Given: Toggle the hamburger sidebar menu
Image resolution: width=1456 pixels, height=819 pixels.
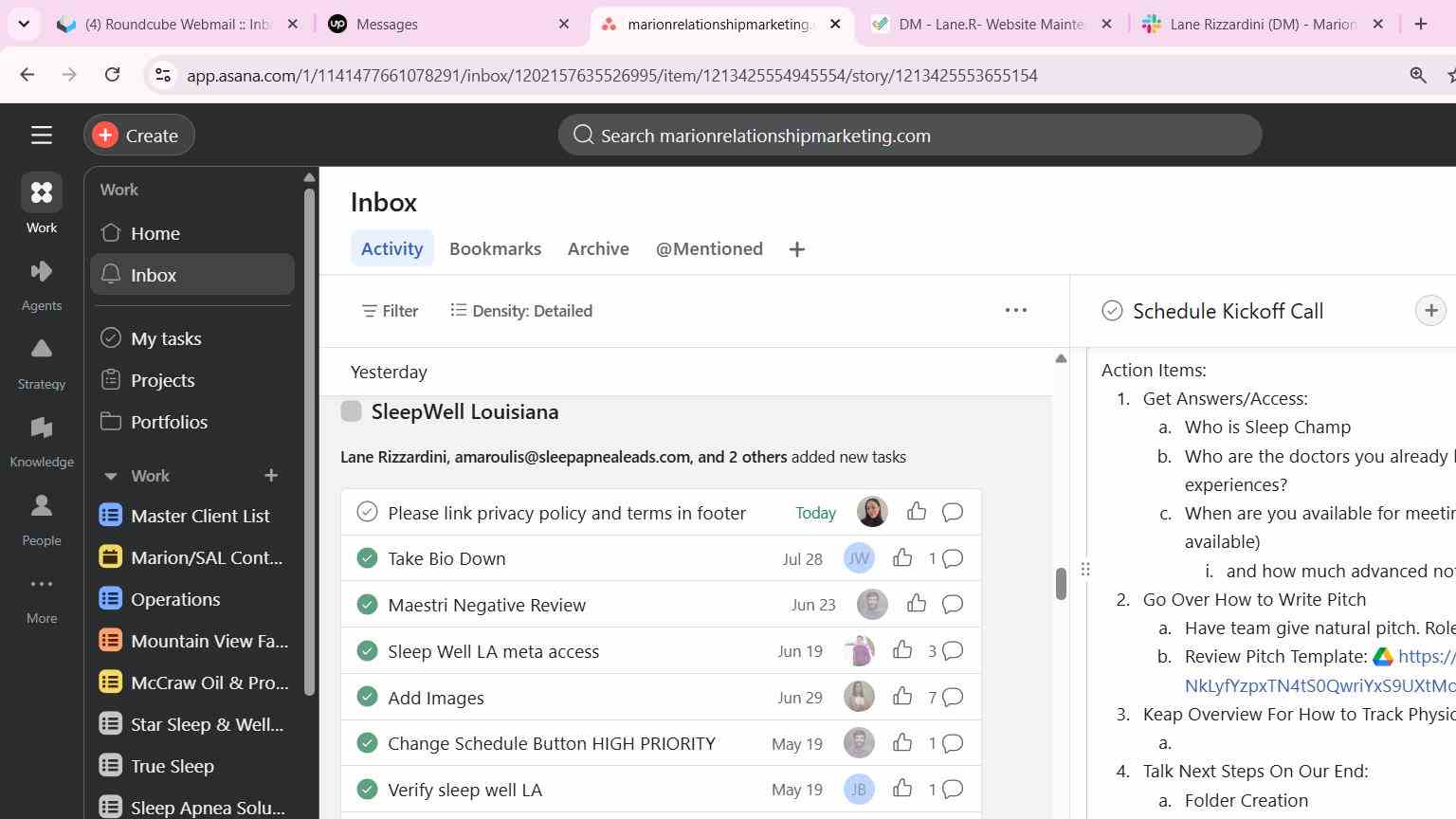Looking at the screenshot, I should point(41,136).
